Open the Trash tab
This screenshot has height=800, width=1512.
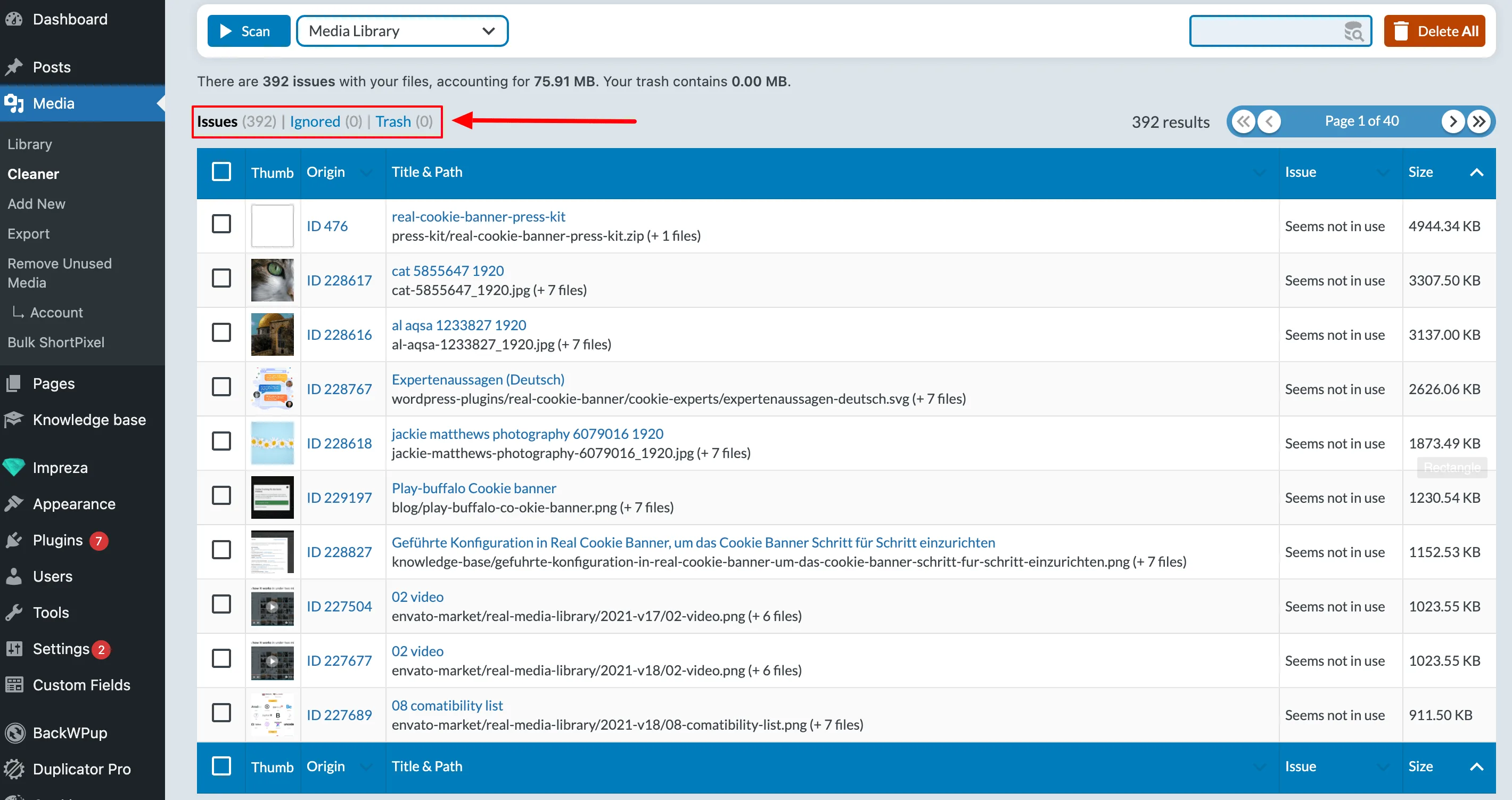pyautogui.click(x=393, y=121)
